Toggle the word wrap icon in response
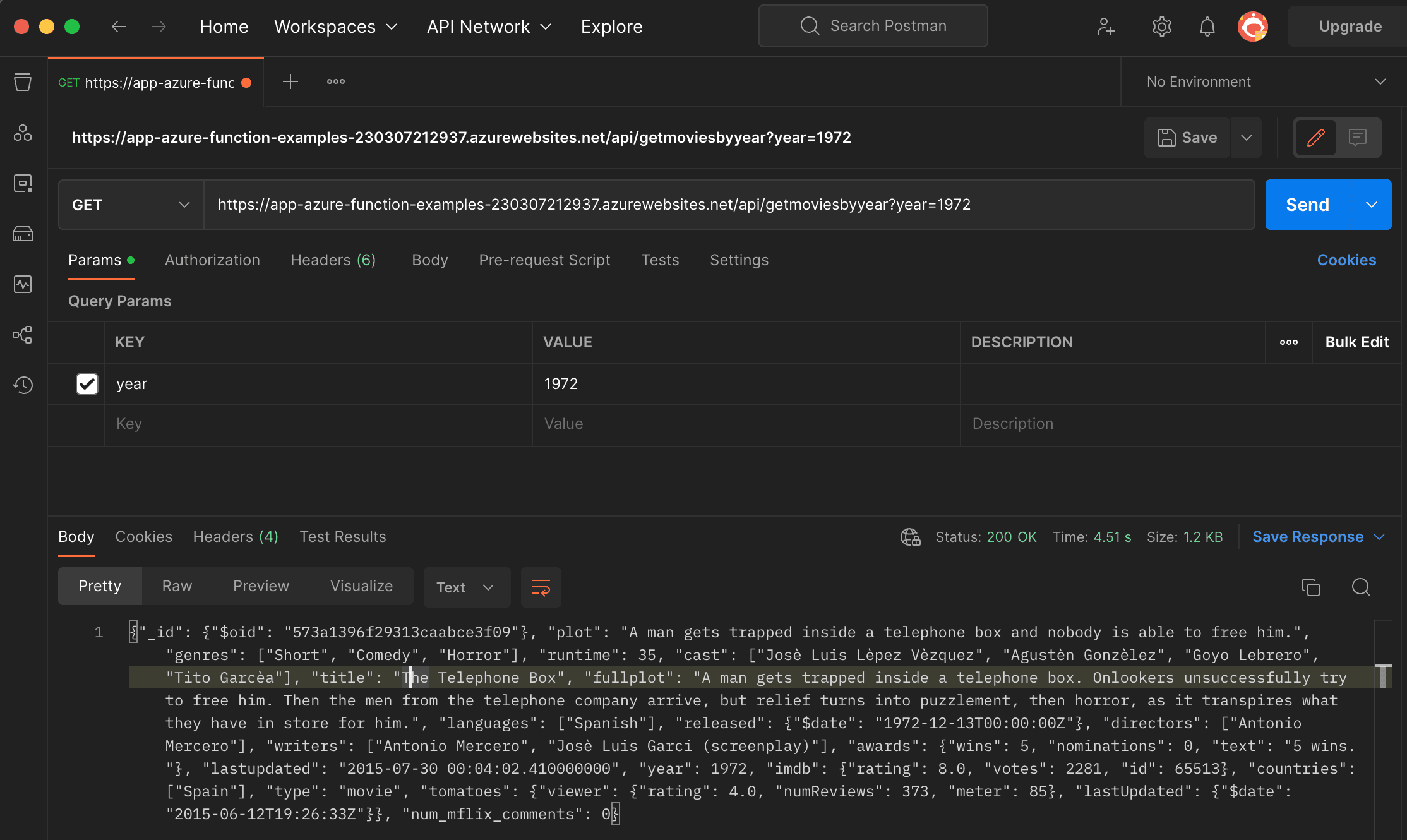1407x840 pixels. click(541, 587)
